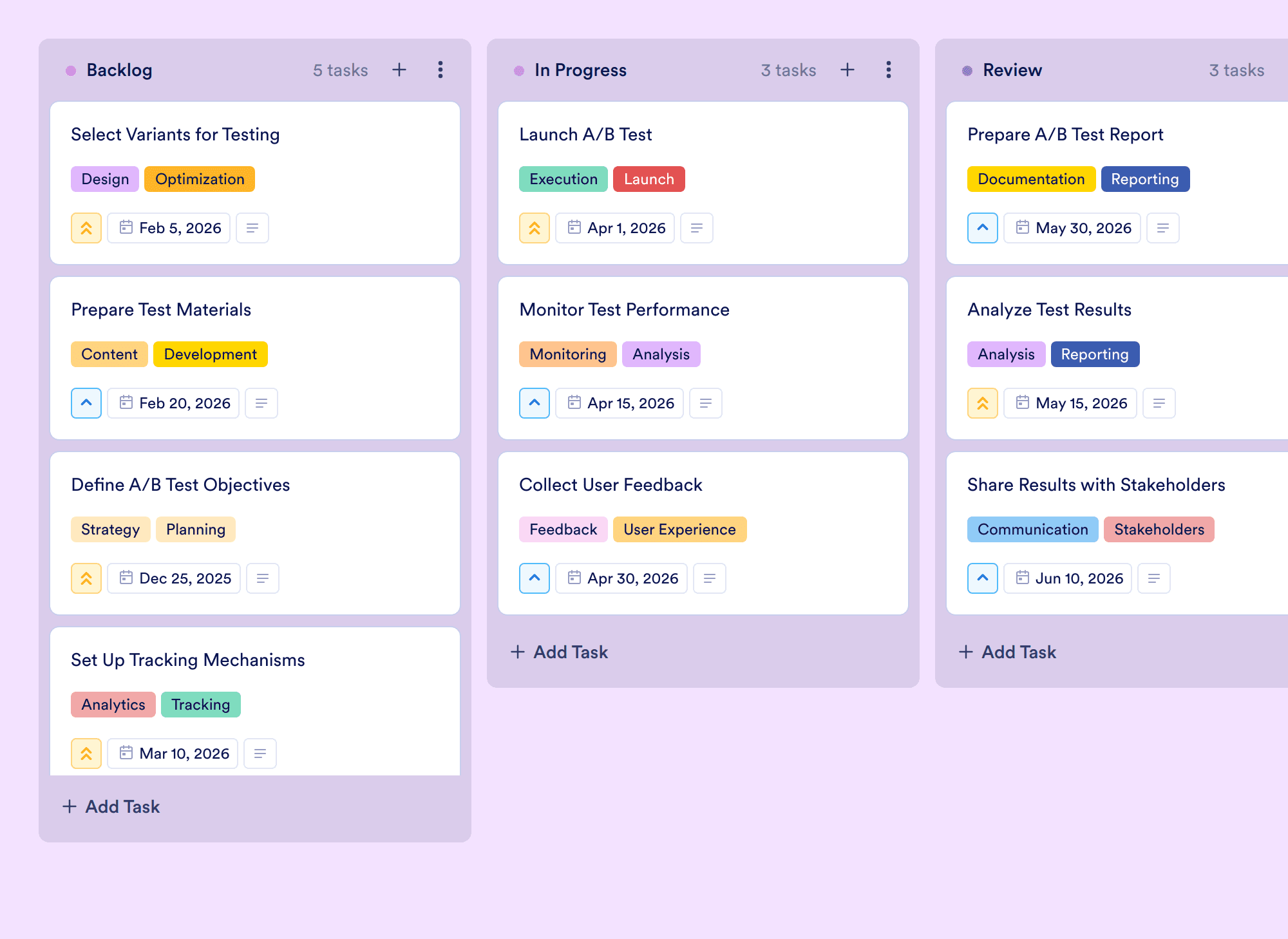
Task: Open the description icon on Analyze Test Results
Action: tap(1159, 403)
